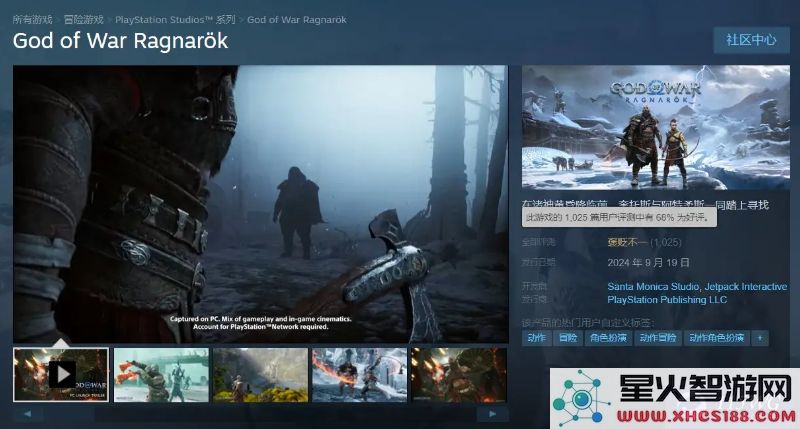Click the release date 2024 年 9 月 19 日
The height and width of the screenshot is (429, 800).
[648, 263]
